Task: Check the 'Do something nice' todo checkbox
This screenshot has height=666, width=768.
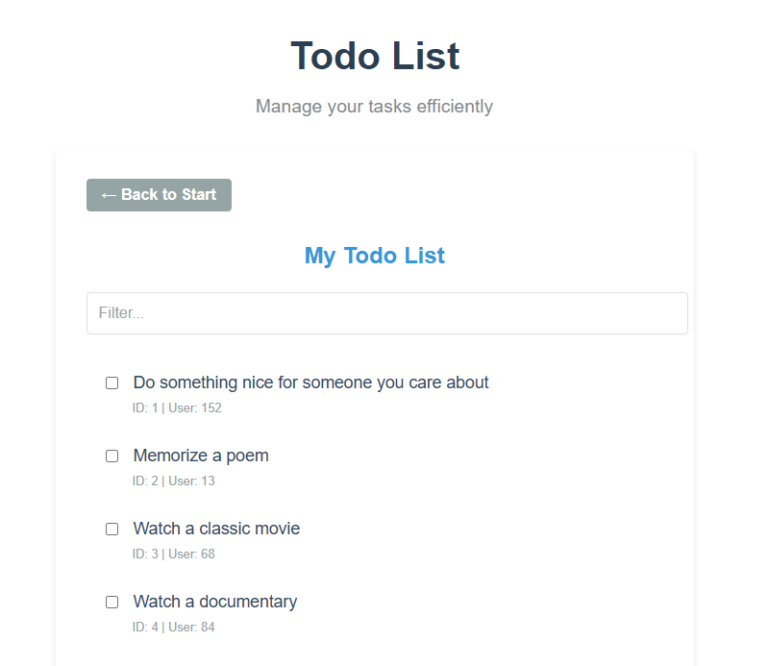Action: 112,383
